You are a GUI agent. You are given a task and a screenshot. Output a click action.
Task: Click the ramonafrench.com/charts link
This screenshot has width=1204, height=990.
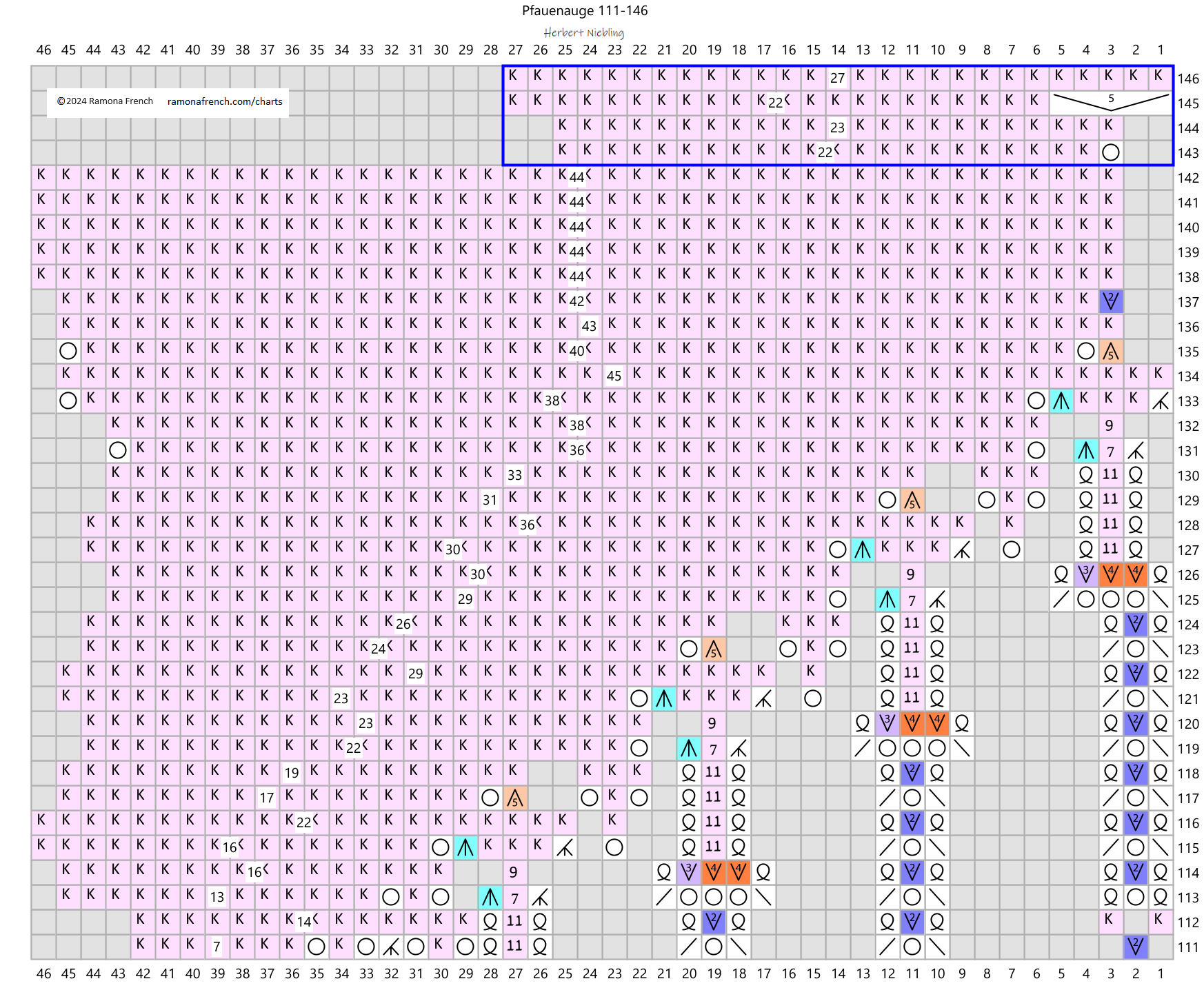tap(225, 101)
